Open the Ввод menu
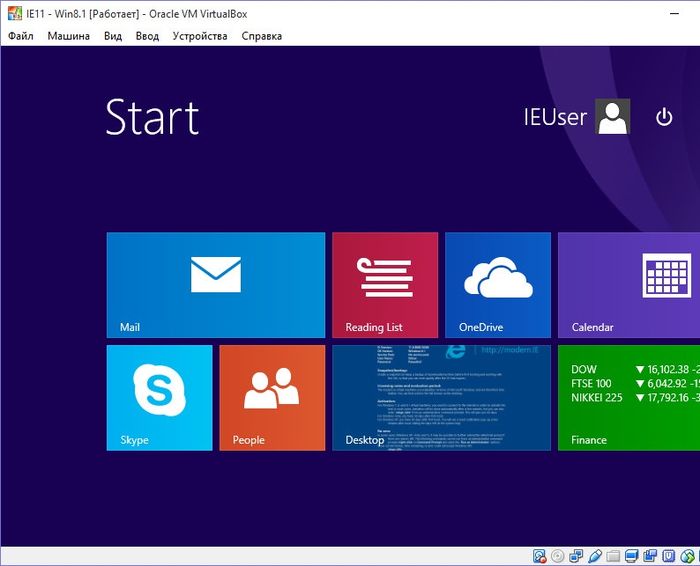Viewport: 700px width, 566px height. pyautogui.click(x=147, y=36)
